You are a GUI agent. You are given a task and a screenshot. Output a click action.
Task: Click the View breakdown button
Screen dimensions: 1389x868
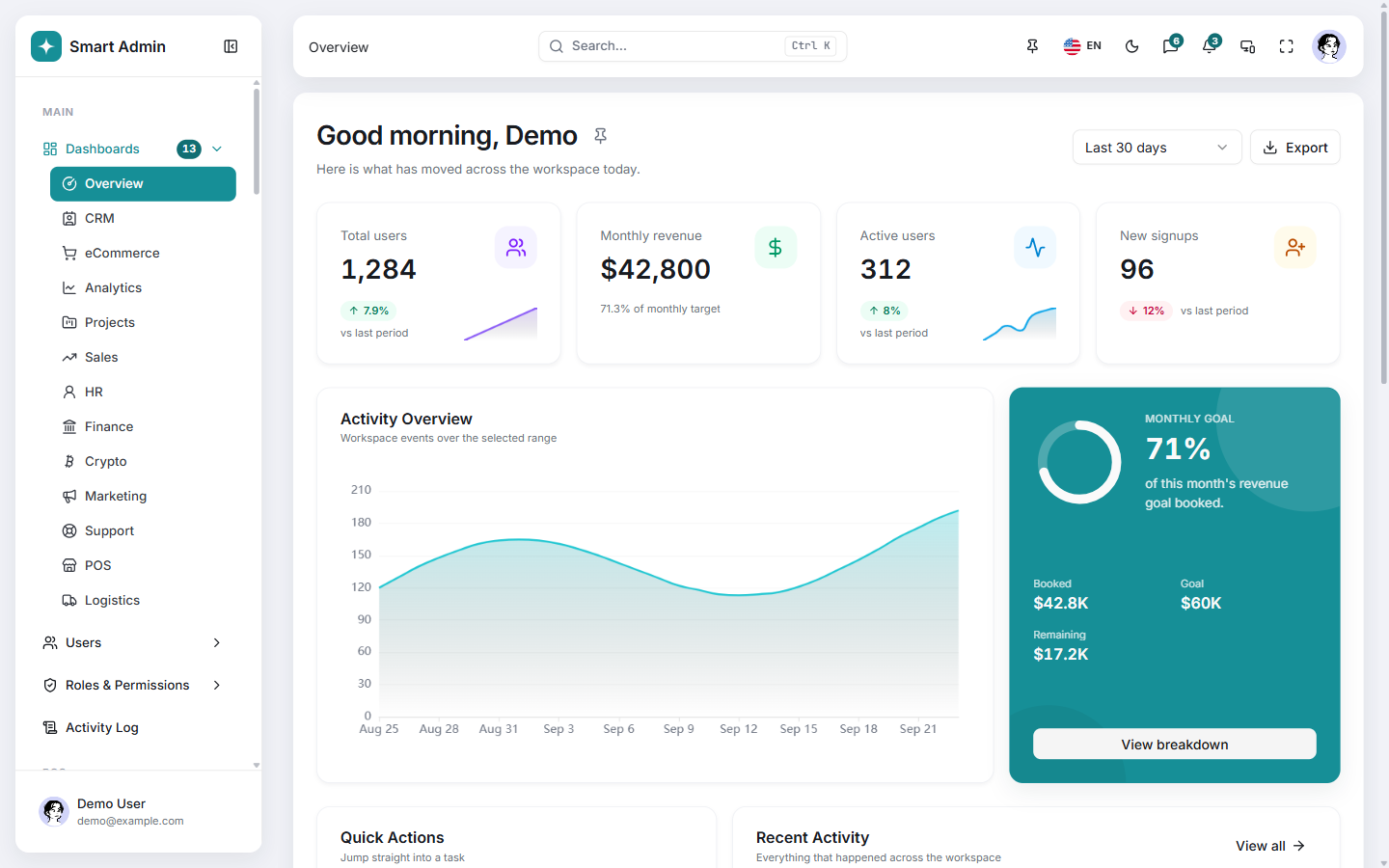click(1175, 744)
